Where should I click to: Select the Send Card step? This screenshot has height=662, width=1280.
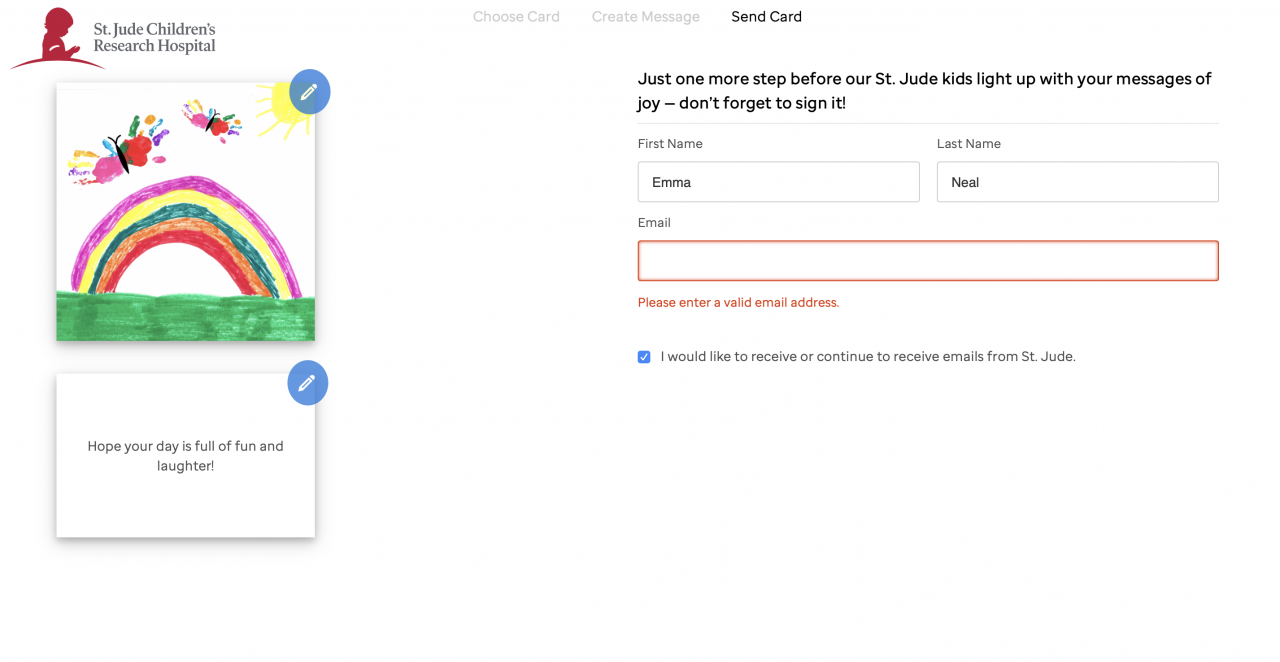[x=766, y=17]
